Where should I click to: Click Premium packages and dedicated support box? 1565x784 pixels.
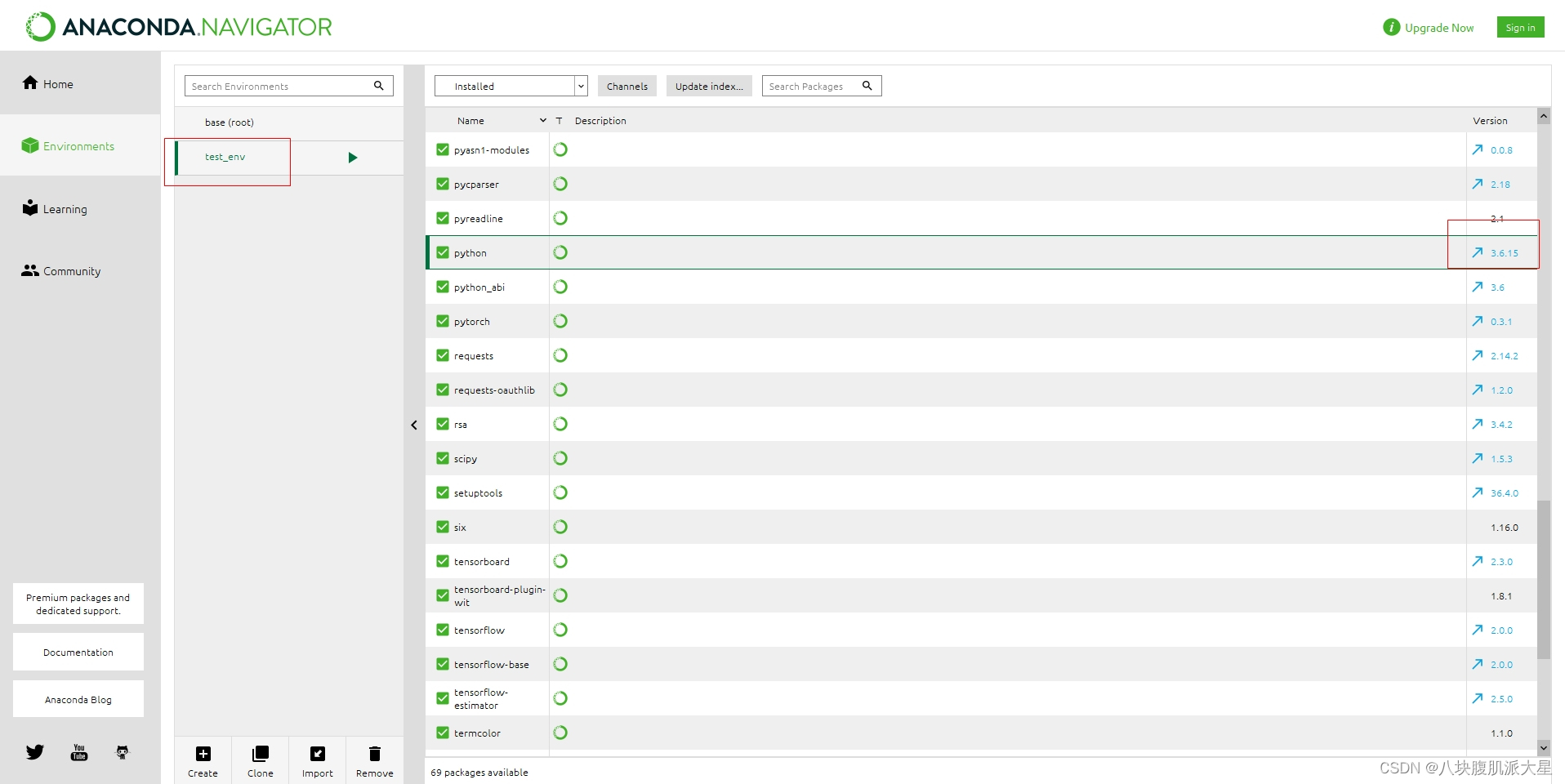coord(78,604)
